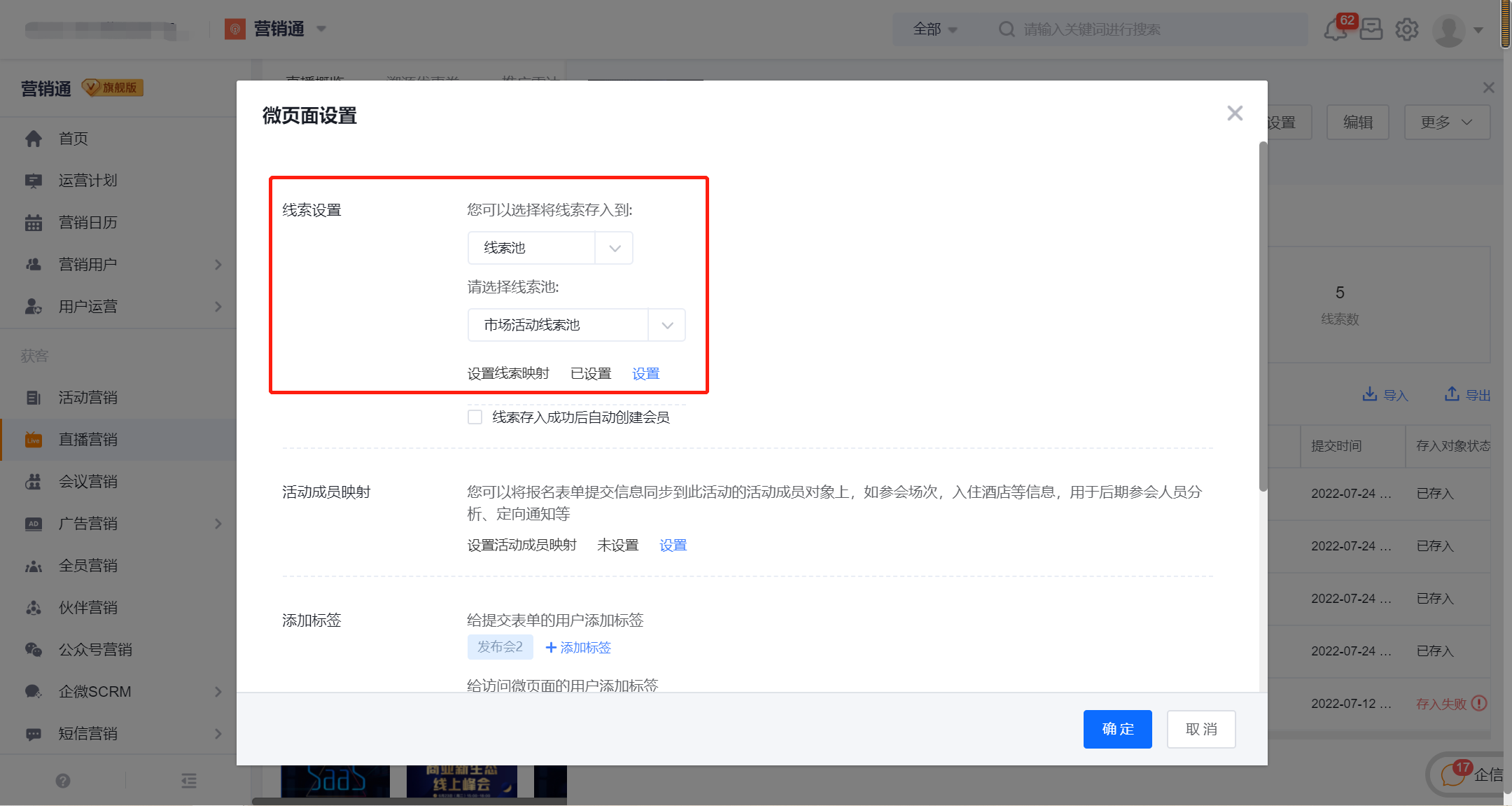Click the 存入失败 status text
The height and width of the screenshot is (806, 1512).
click(1441, 704)
